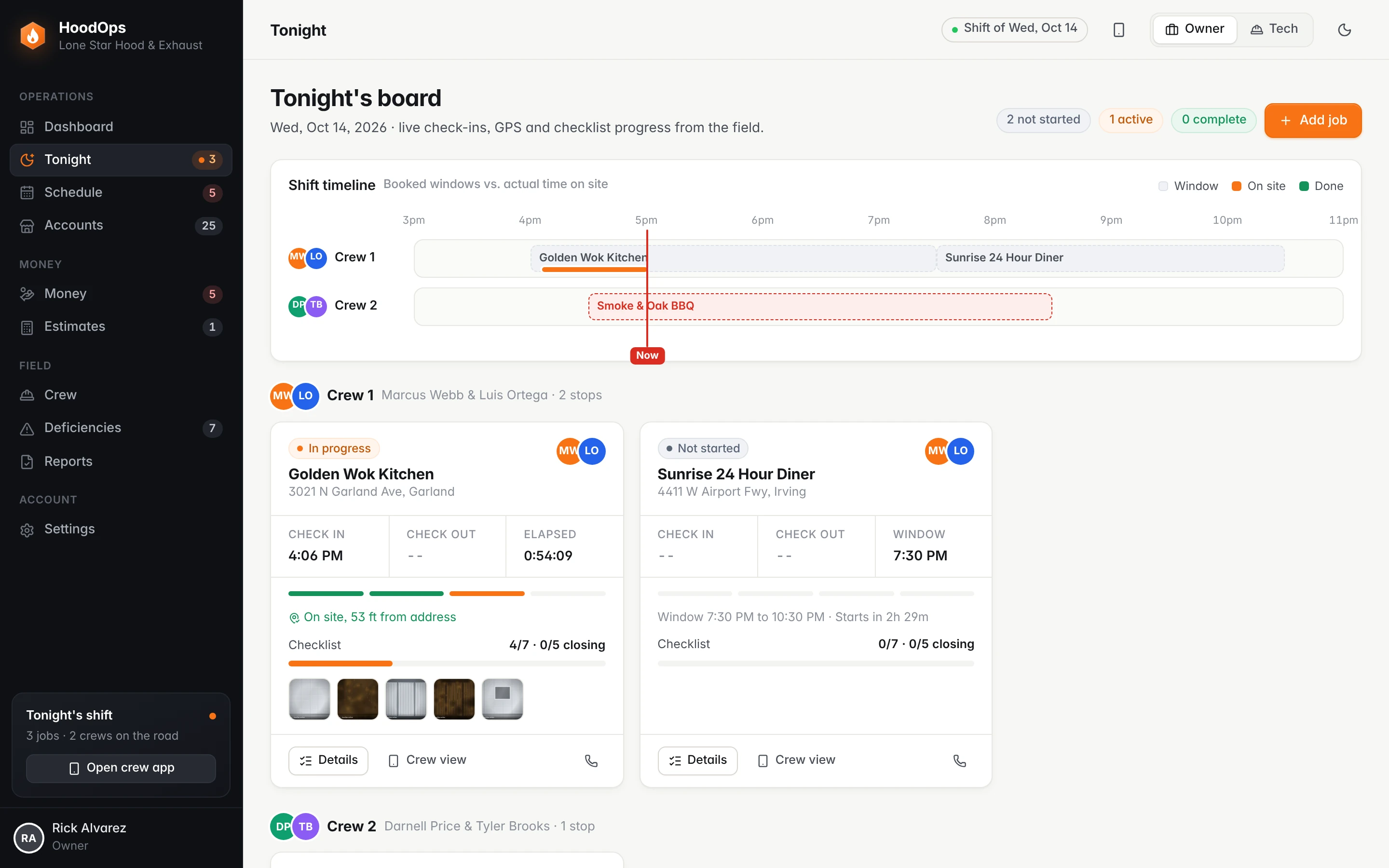
Task: Open the Tonight sidebar item
Action: point(121,160)
